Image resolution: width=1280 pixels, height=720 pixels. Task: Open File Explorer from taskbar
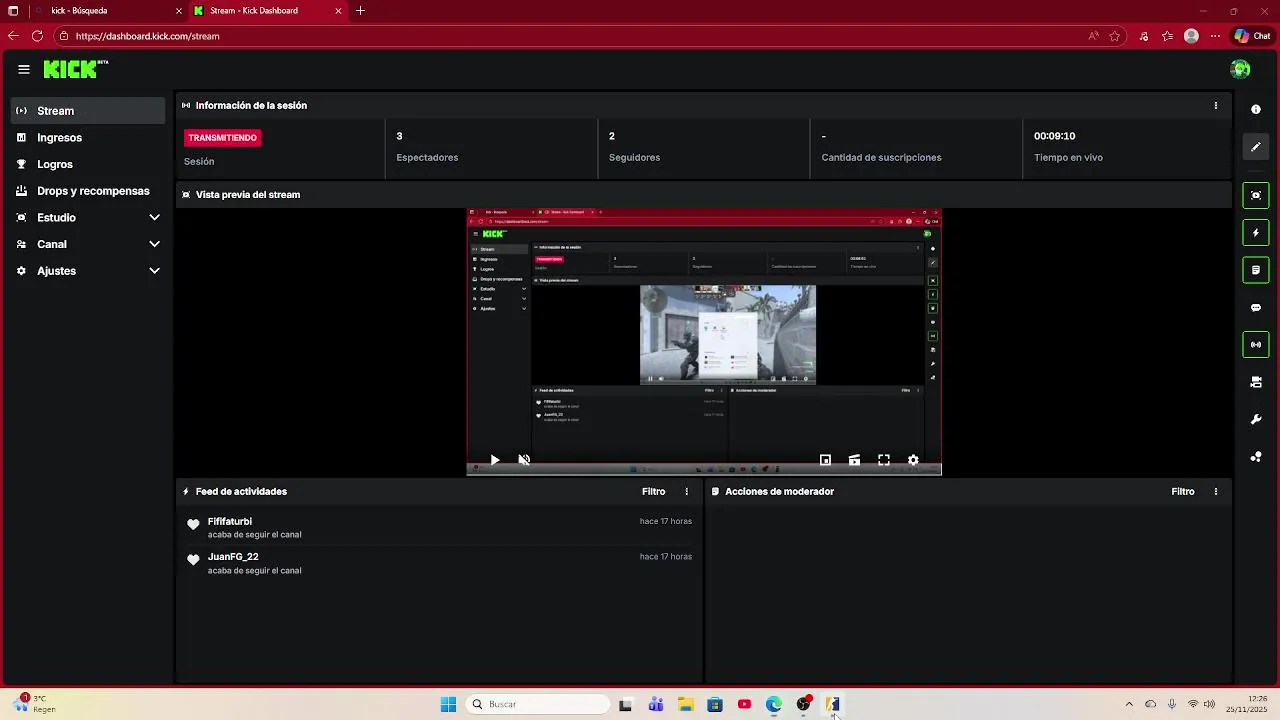(x=686, y=704)
